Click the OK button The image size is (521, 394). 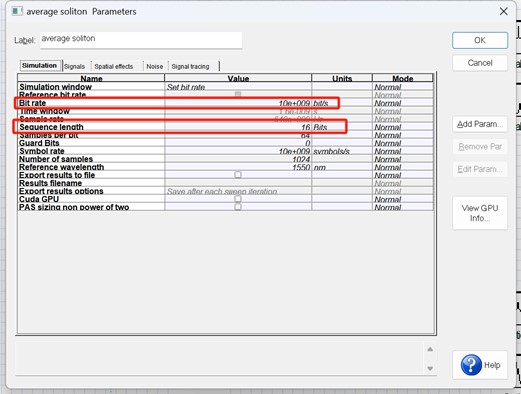coord(480,40)
